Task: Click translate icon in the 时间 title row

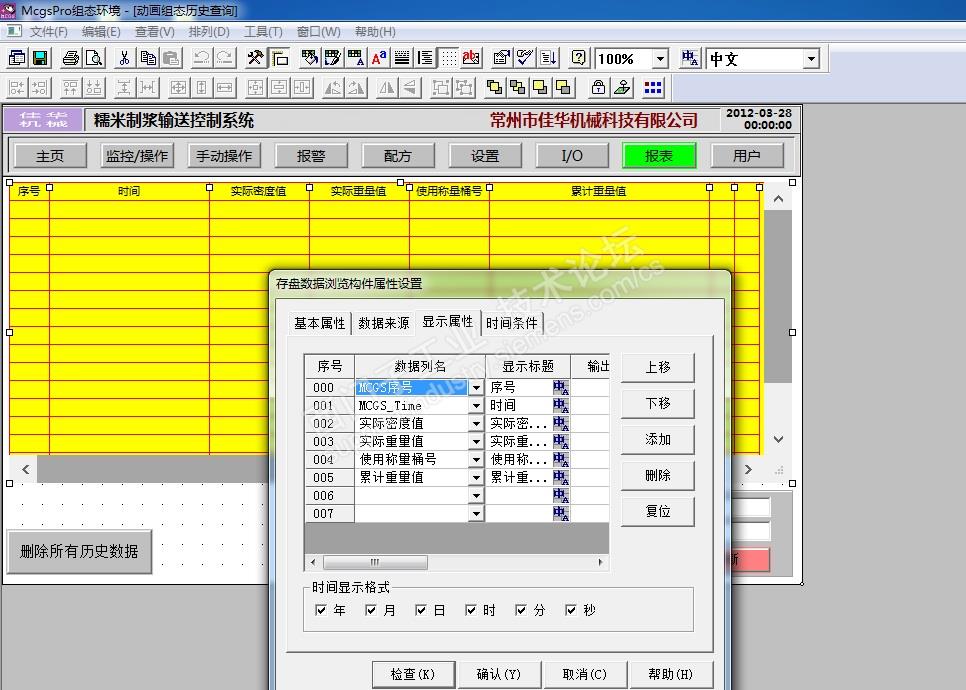Action: tap(561, 405)
